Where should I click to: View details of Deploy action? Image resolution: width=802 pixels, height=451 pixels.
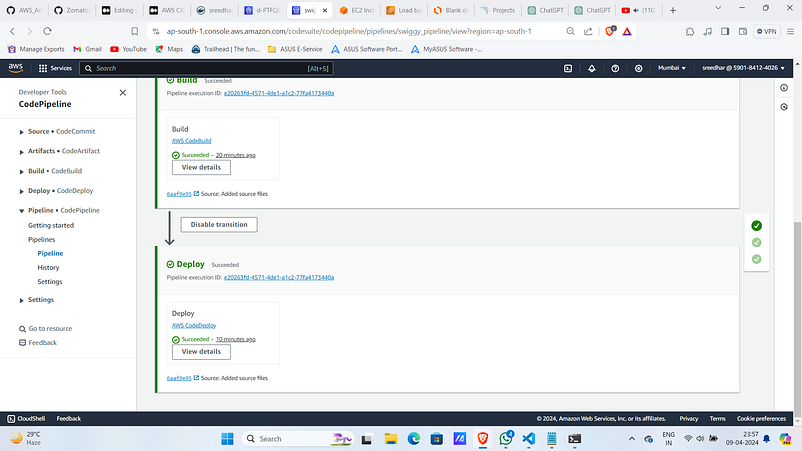(x=201, y=352)
